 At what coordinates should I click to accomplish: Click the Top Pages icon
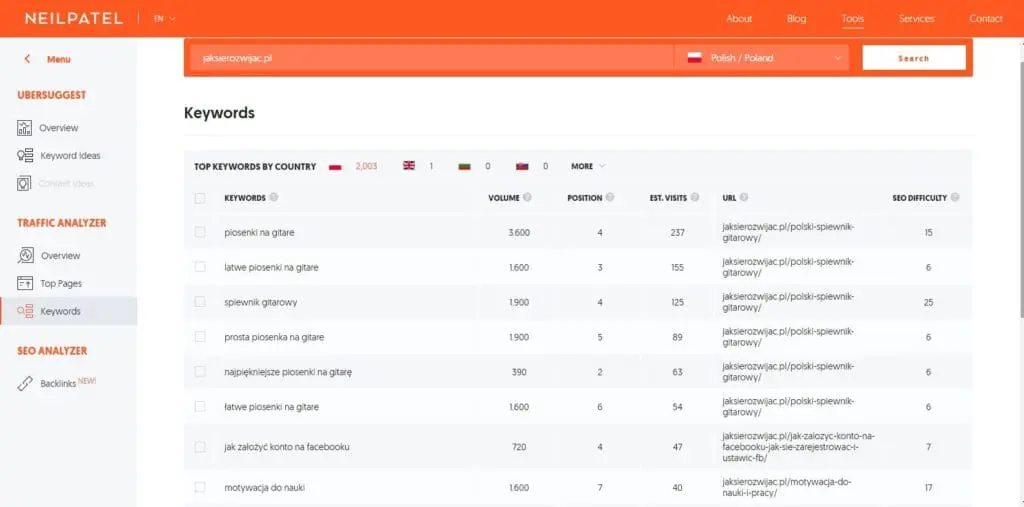point(25,284)
